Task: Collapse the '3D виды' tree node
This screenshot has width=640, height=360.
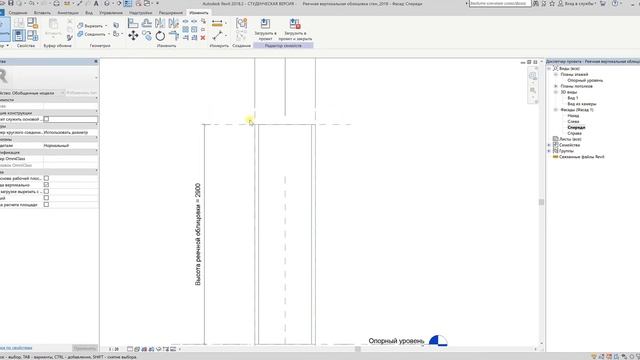Action: click(556, 92)
